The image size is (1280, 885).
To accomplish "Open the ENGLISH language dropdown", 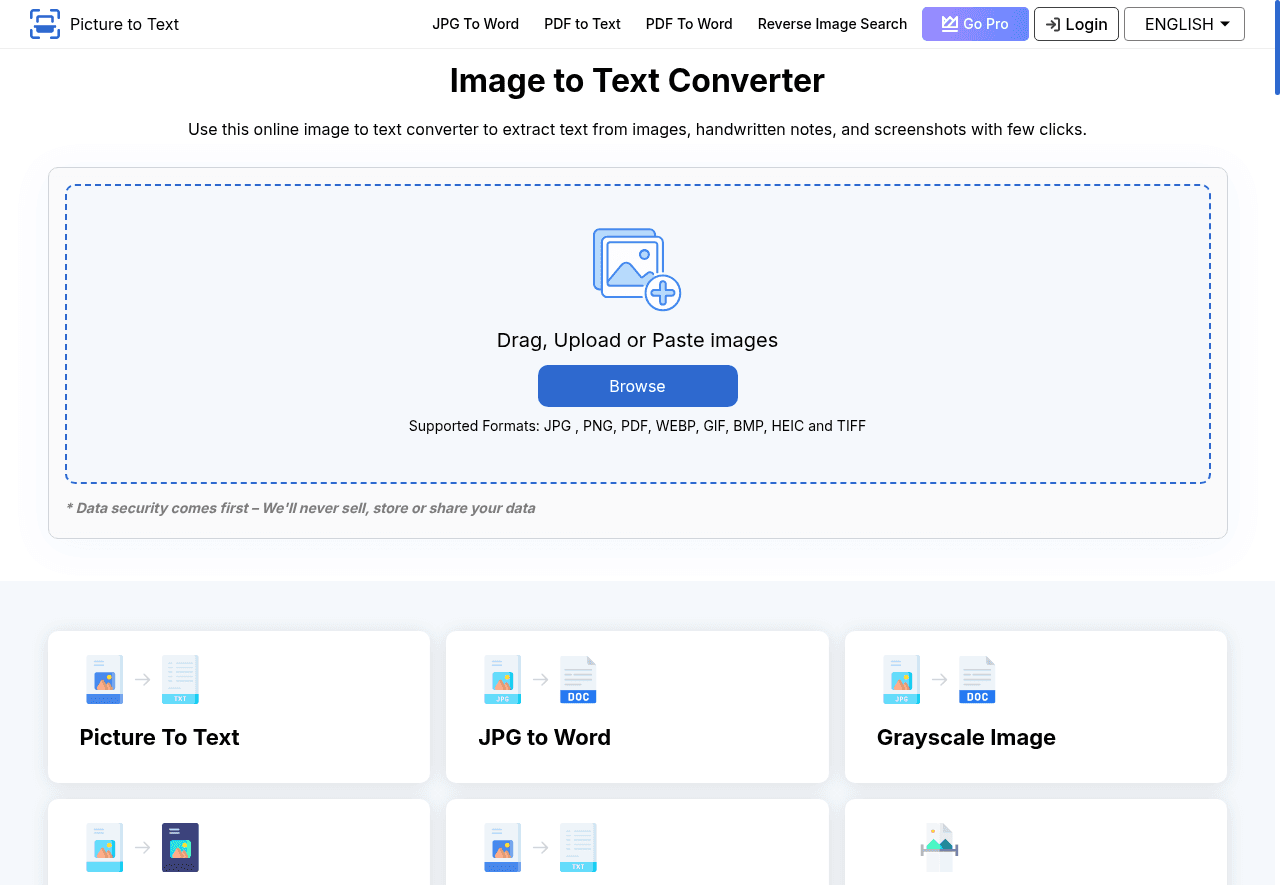I will (1184, 24).
